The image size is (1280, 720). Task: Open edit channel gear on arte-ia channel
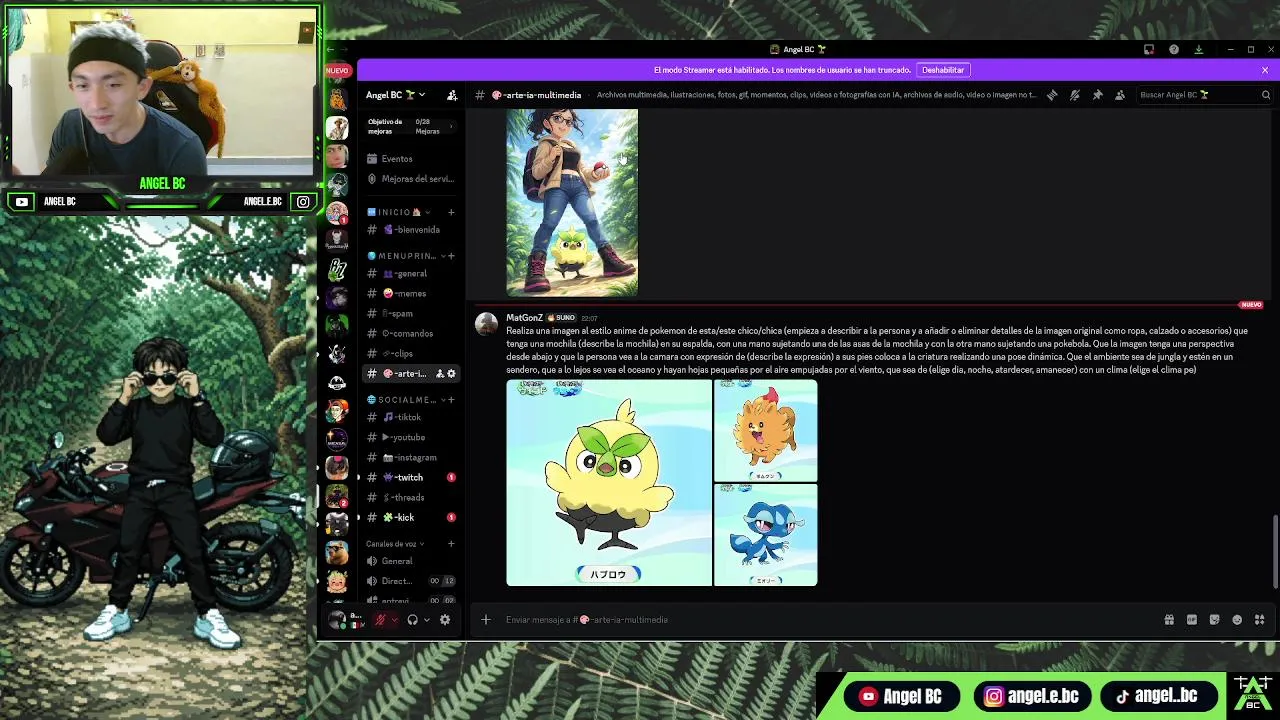pos(452,374)
